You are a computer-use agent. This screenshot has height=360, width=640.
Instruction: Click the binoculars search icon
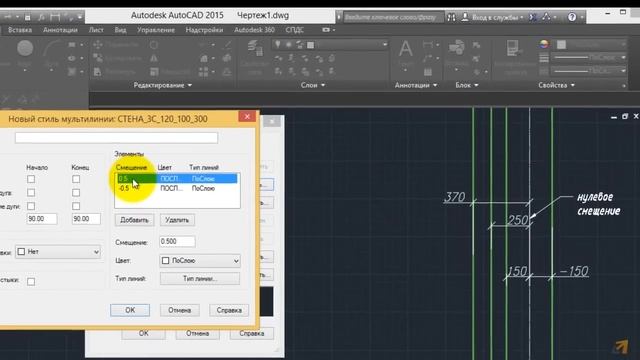[451, 17]
